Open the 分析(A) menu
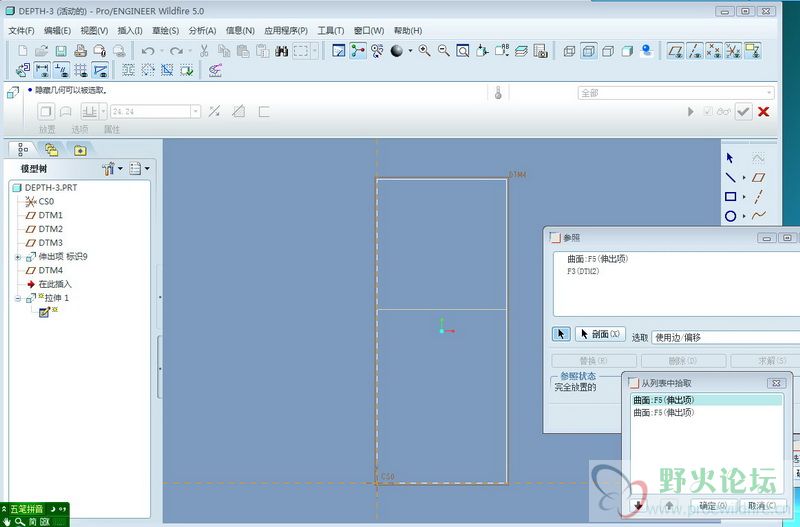Viewport: 800px width, 527px height. tap(202, 31)
